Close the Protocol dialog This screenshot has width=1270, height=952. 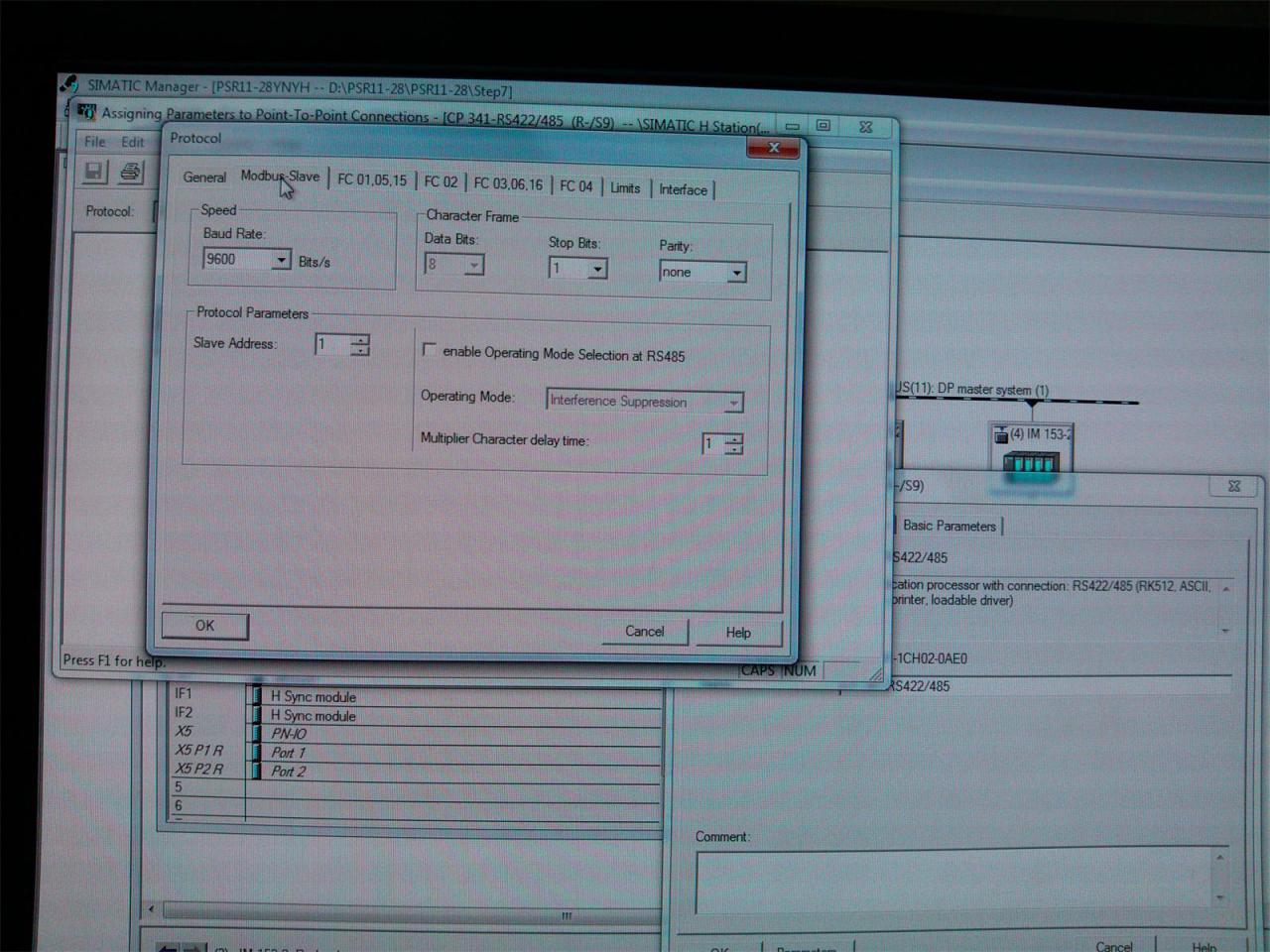pos(774,148)
